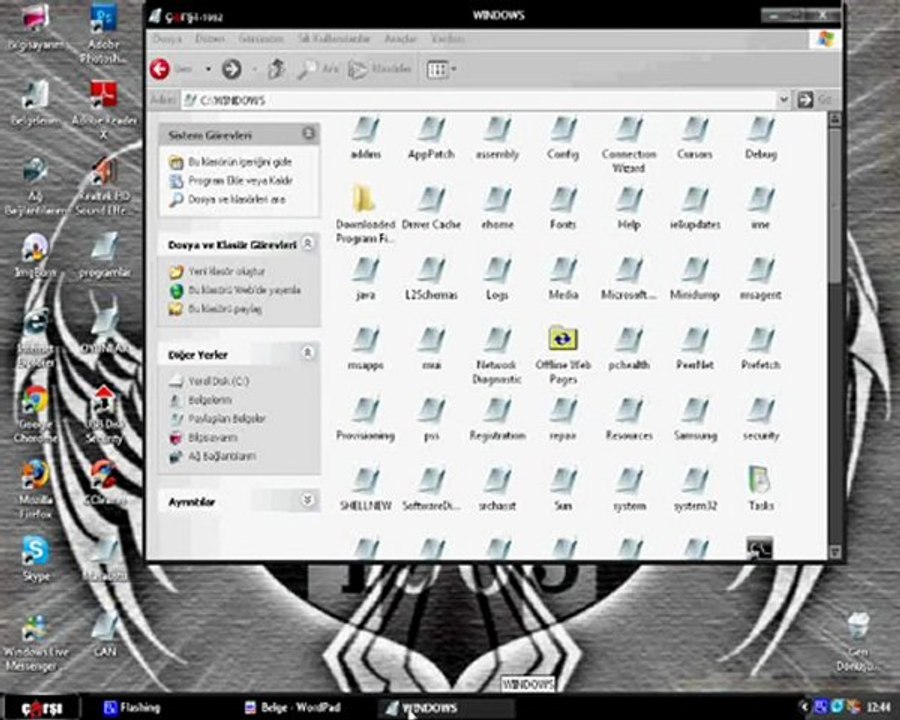The height and width of the screenshot is (720, 900).
Task: Go up one folder level icon
Action: click(x=276, y=69)
